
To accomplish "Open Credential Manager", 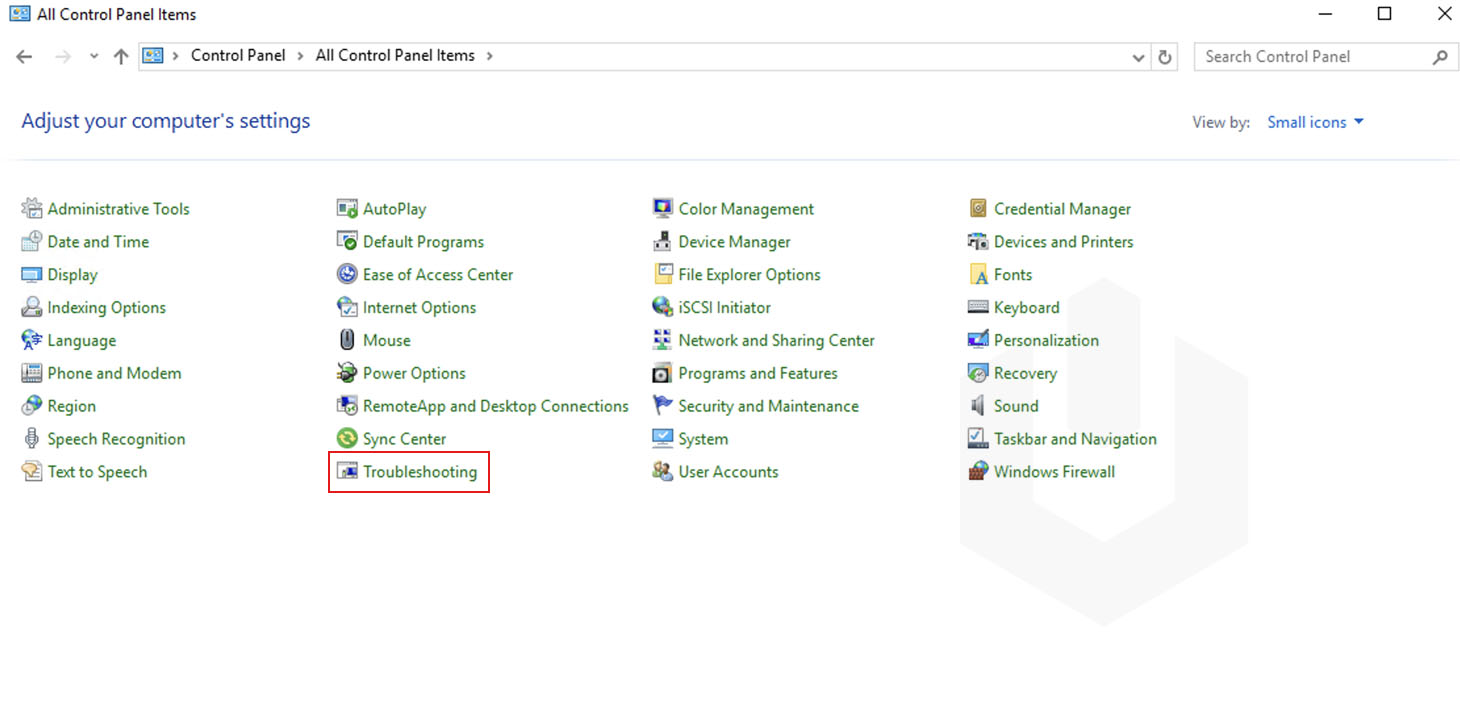I will pos(1062,208).
